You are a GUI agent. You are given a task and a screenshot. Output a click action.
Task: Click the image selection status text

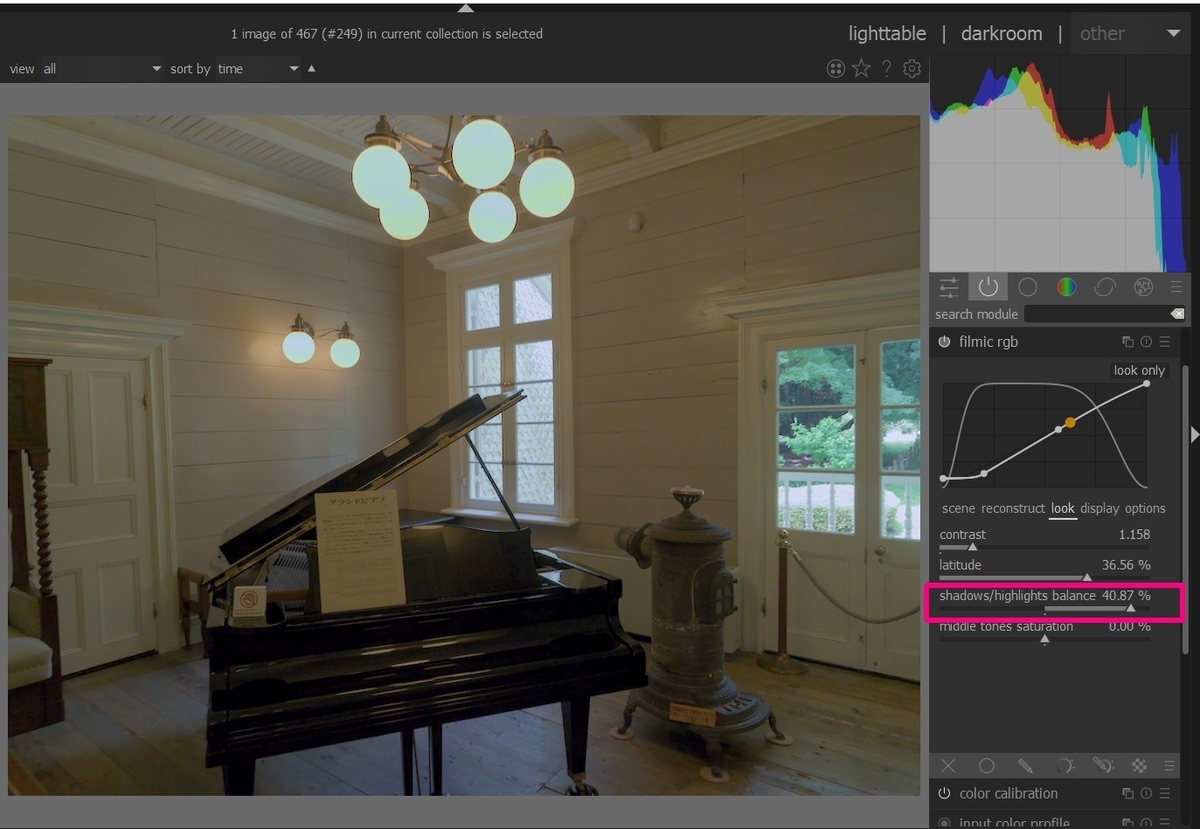(386, 34)
